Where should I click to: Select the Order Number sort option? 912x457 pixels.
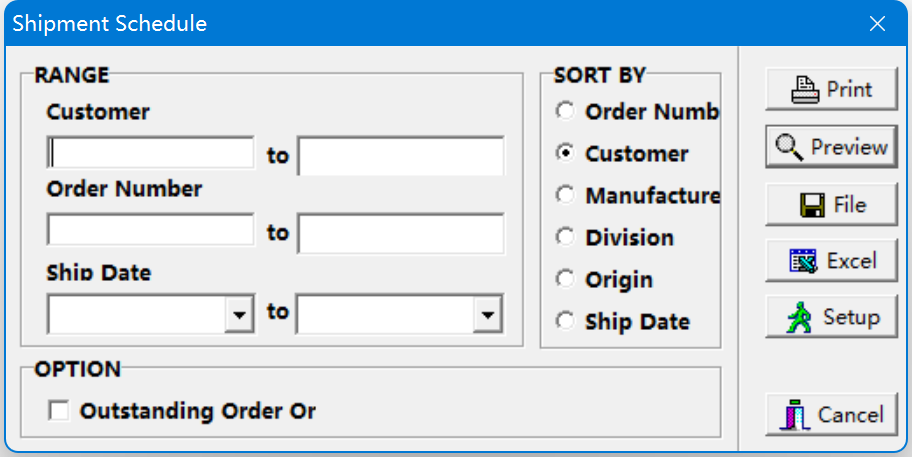(x=565, y=111)
